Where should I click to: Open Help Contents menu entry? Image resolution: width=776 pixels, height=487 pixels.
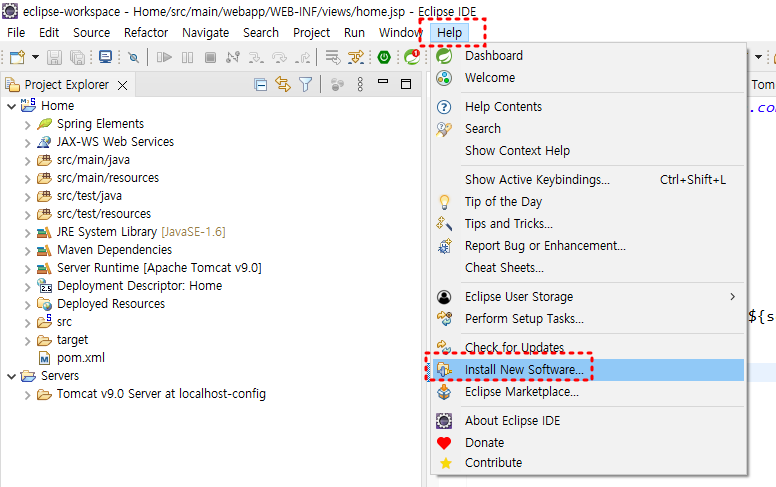[588, 107]
